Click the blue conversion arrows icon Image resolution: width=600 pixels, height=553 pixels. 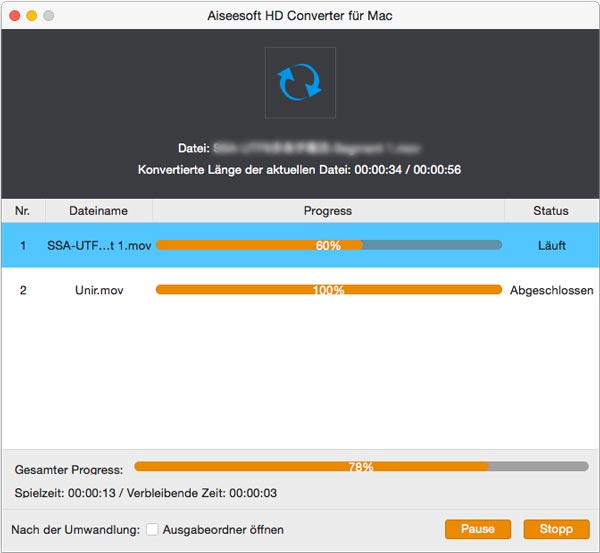[x=300, y=83]
